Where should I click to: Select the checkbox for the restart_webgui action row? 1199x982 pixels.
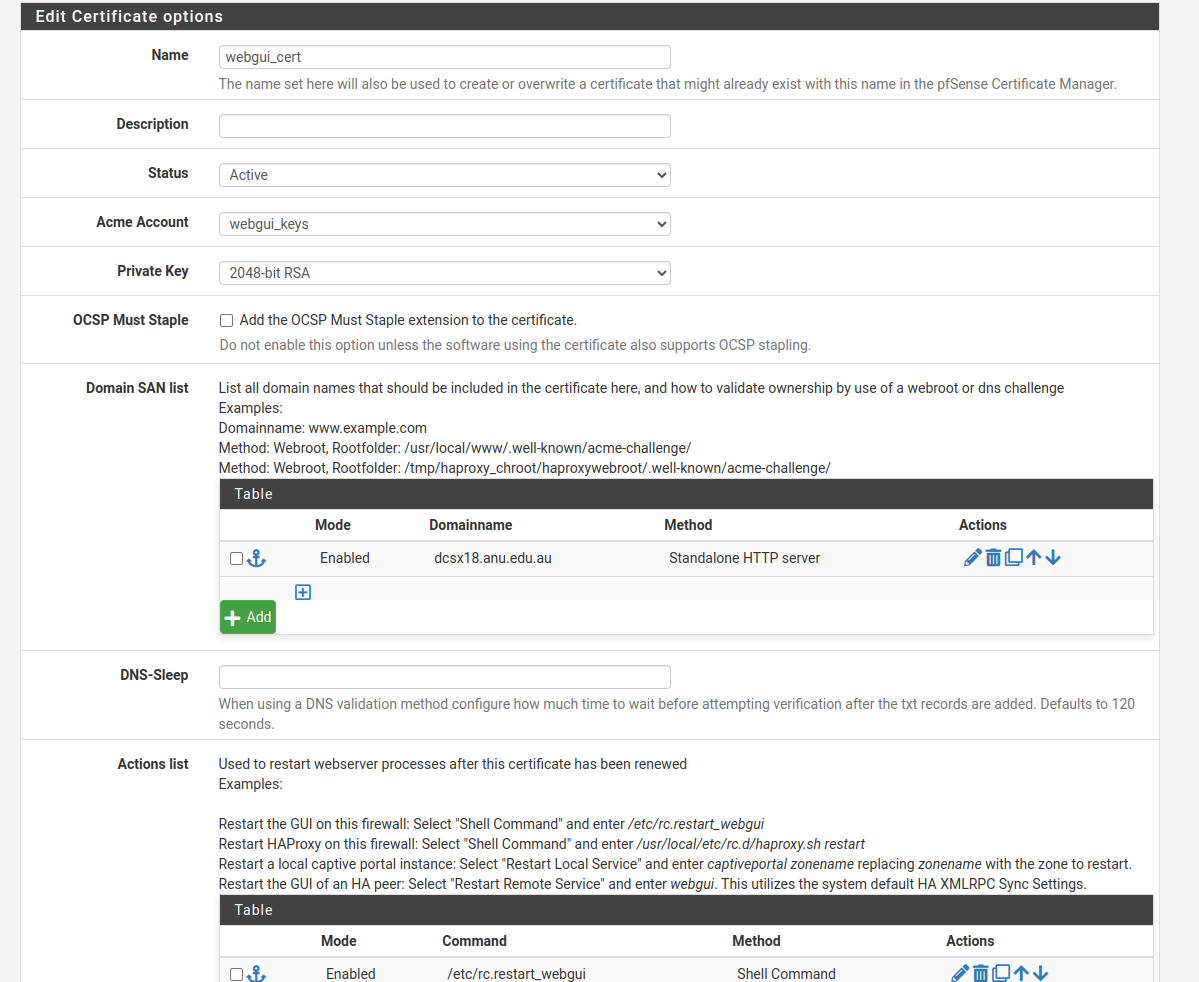click(x=237, y=974)
